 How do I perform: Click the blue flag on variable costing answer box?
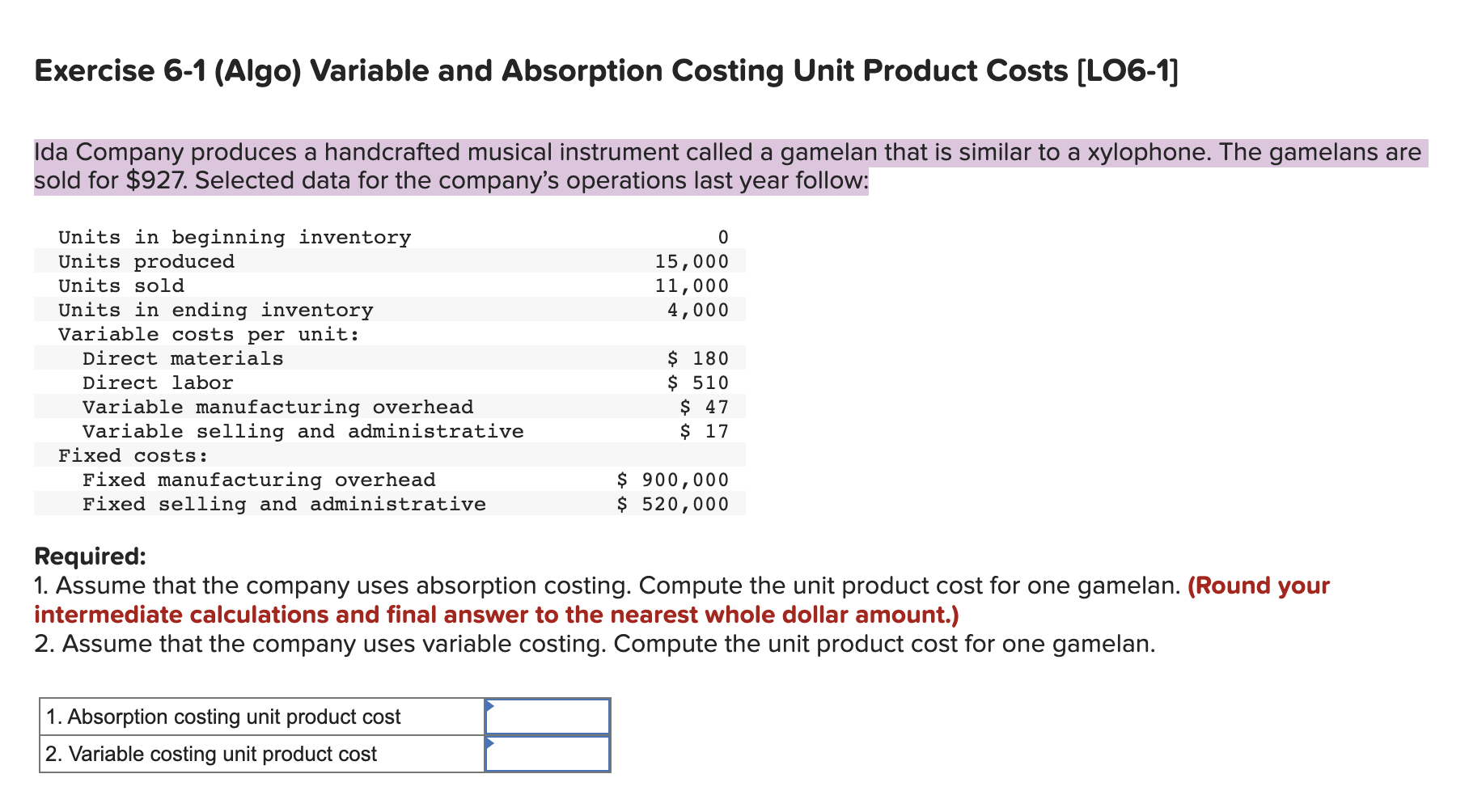tap(492, 745)
